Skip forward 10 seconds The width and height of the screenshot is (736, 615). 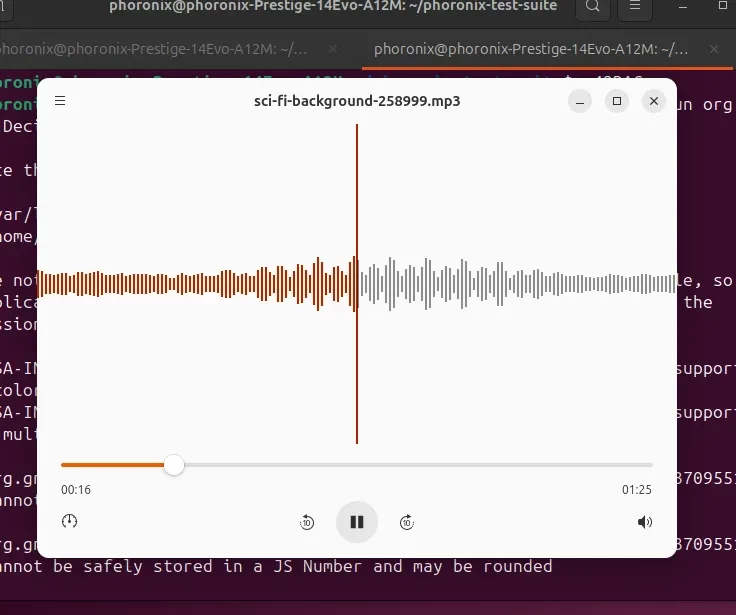click(x=407, y=522)
